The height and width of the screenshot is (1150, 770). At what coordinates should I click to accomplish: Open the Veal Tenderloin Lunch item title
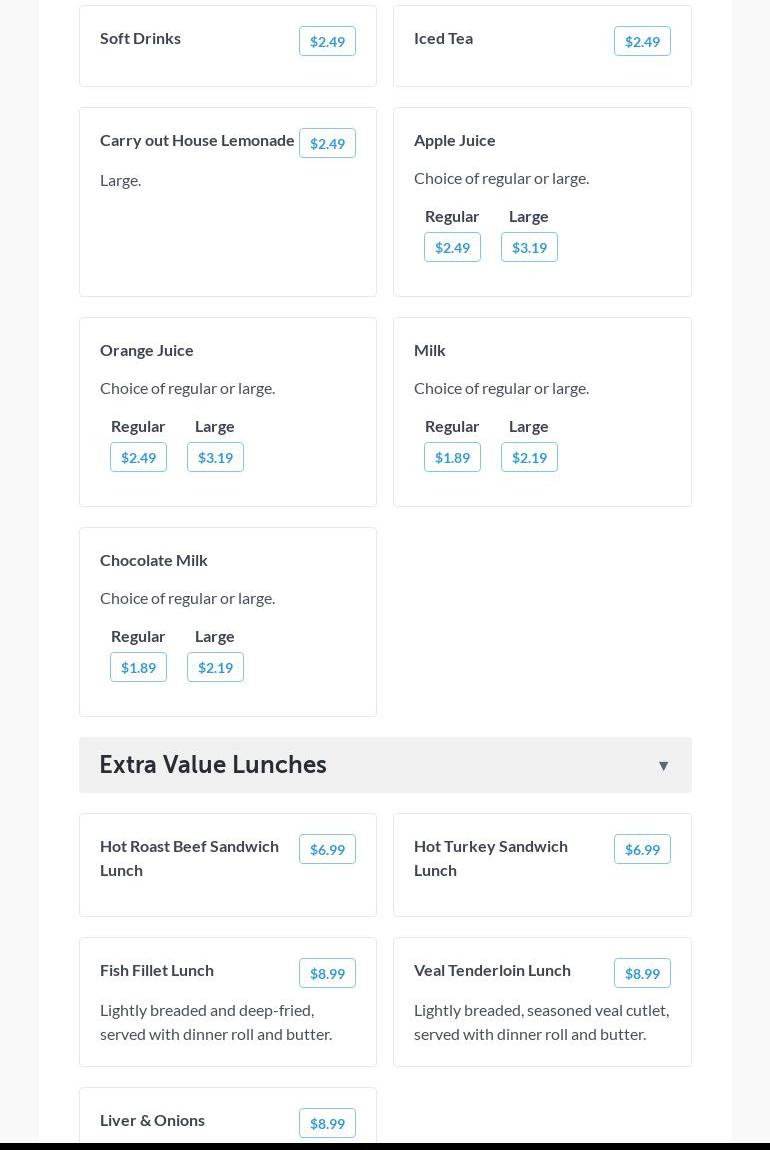[x=492, y=970]
